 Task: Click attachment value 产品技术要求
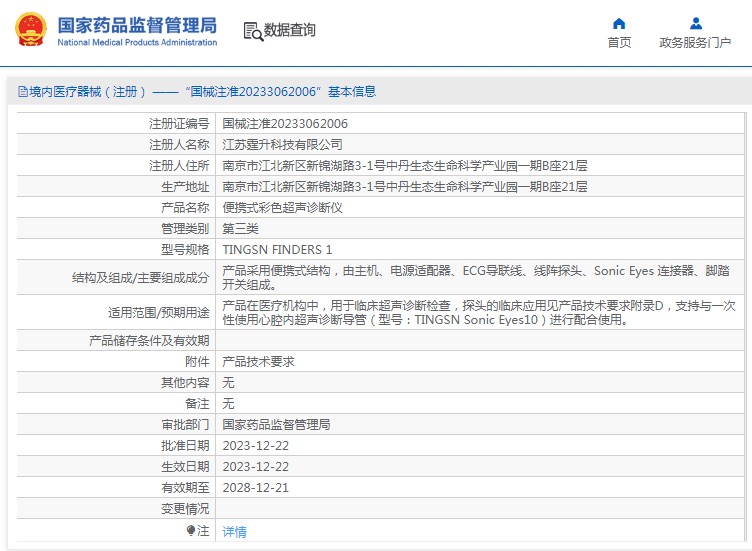(258, 362)
